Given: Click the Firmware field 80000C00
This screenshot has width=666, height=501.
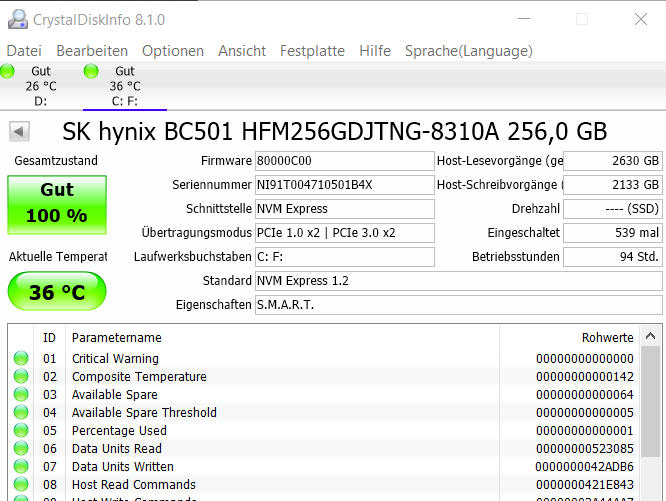Looking at the screenshot, I should pos(344,161).
